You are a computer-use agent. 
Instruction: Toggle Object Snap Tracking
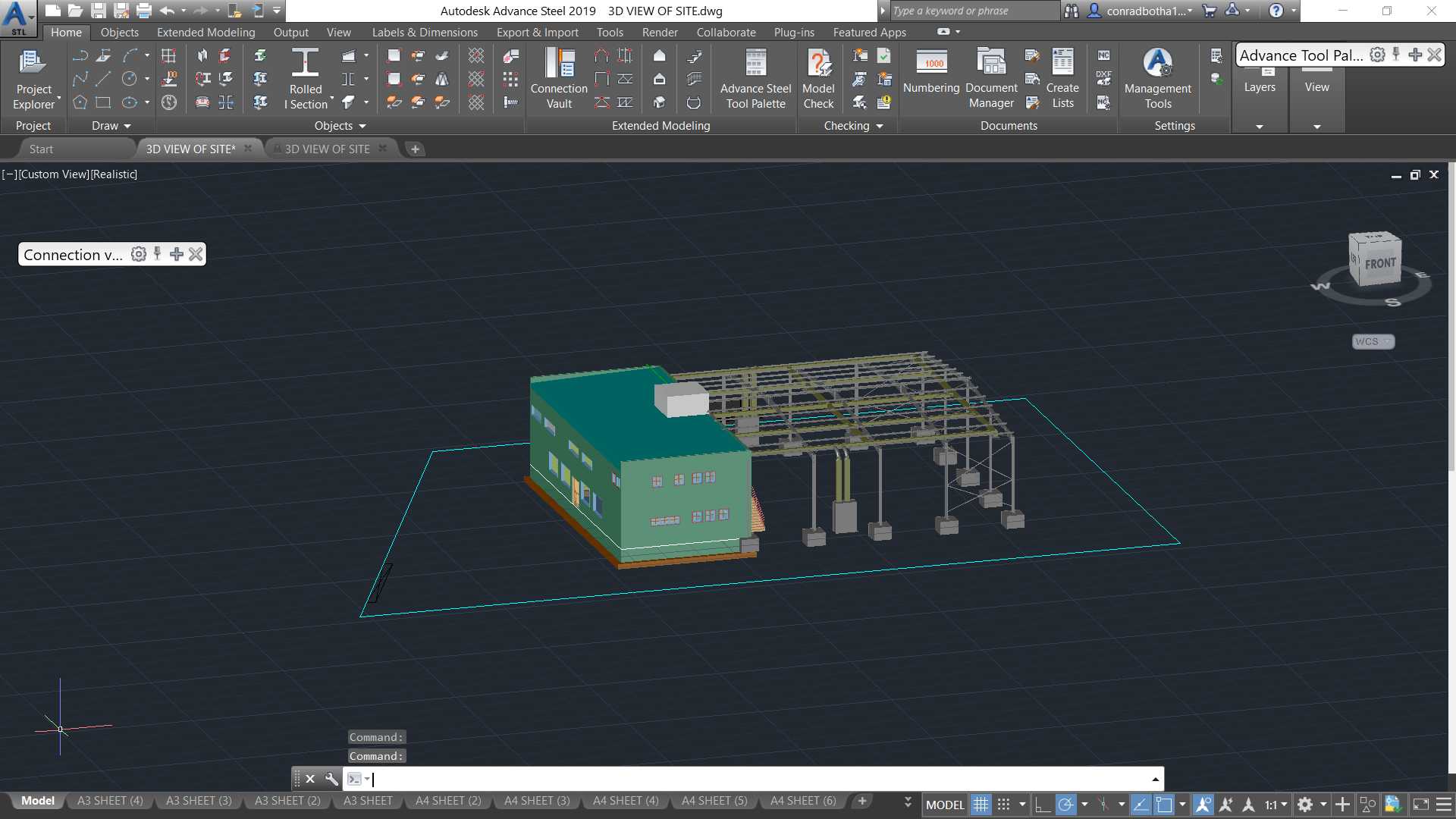[1141, 805]
